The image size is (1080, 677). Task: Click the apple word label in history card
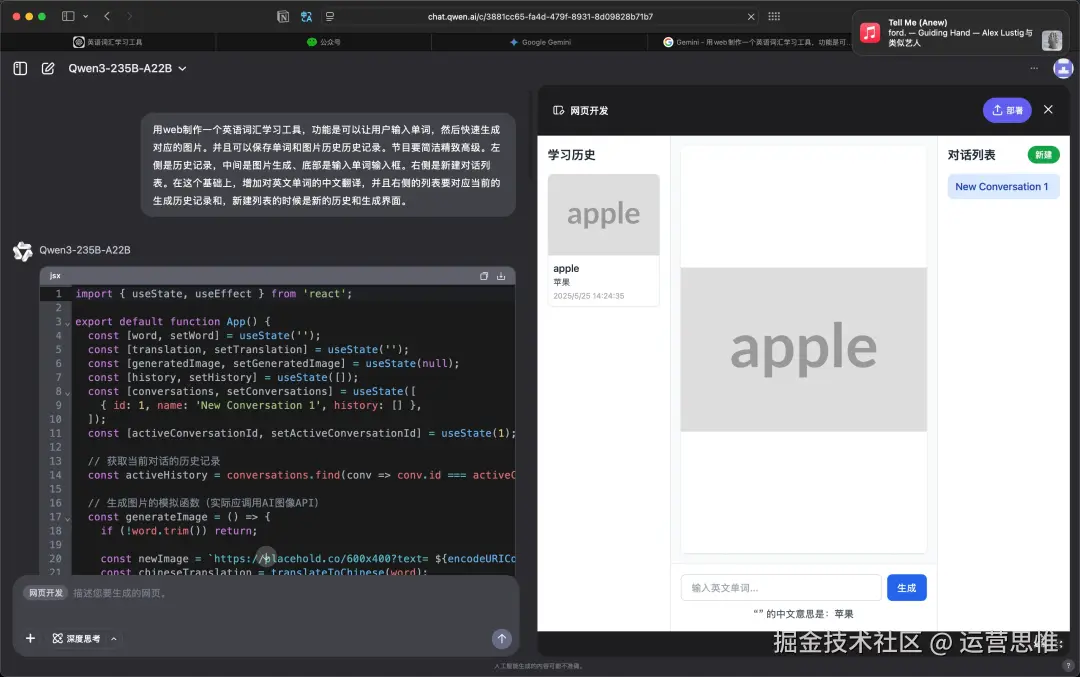[x=566, y=269]
